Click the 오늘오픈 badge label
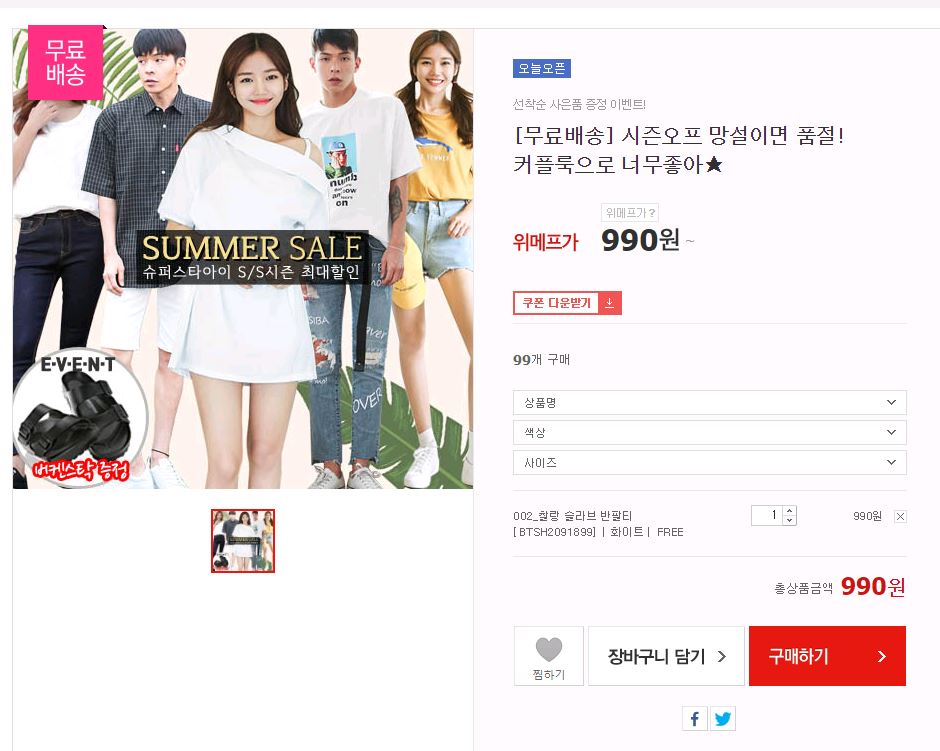This screenshot has width=940, height=751. [541, 68]
